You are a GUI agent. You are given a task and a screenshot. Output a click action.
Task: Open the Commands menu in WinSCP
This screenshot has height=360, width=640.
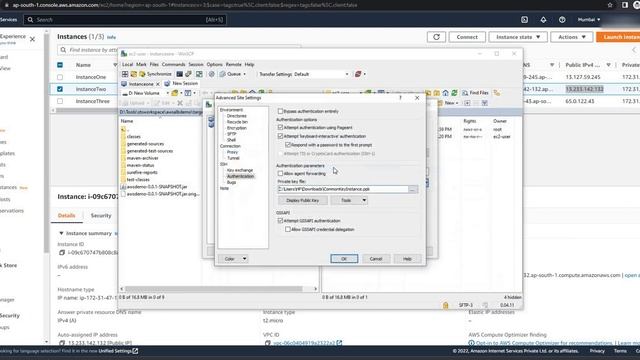[173, 64]
